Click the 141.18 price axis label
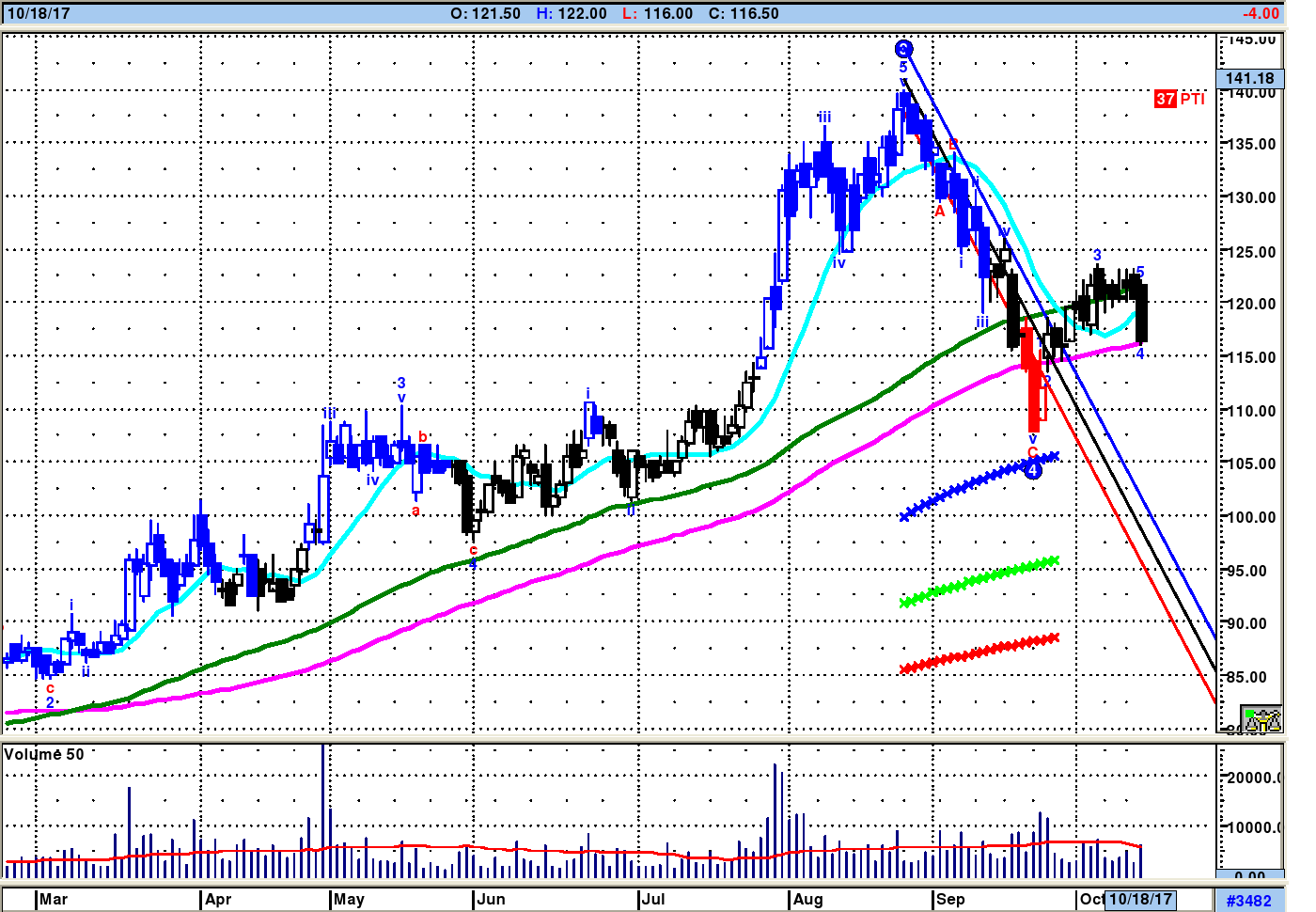This screenshot has width=1316, height=912. pos(1249,79)
